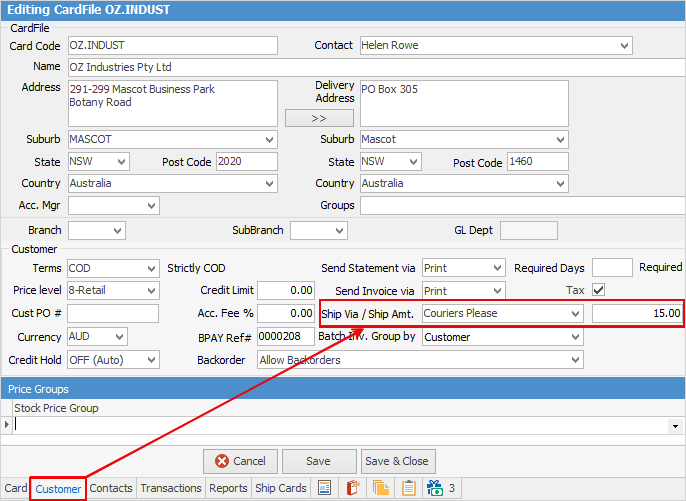Click the Acc. Fee % field
This screenshot has height=501, width=686.
tap(286, 313)
